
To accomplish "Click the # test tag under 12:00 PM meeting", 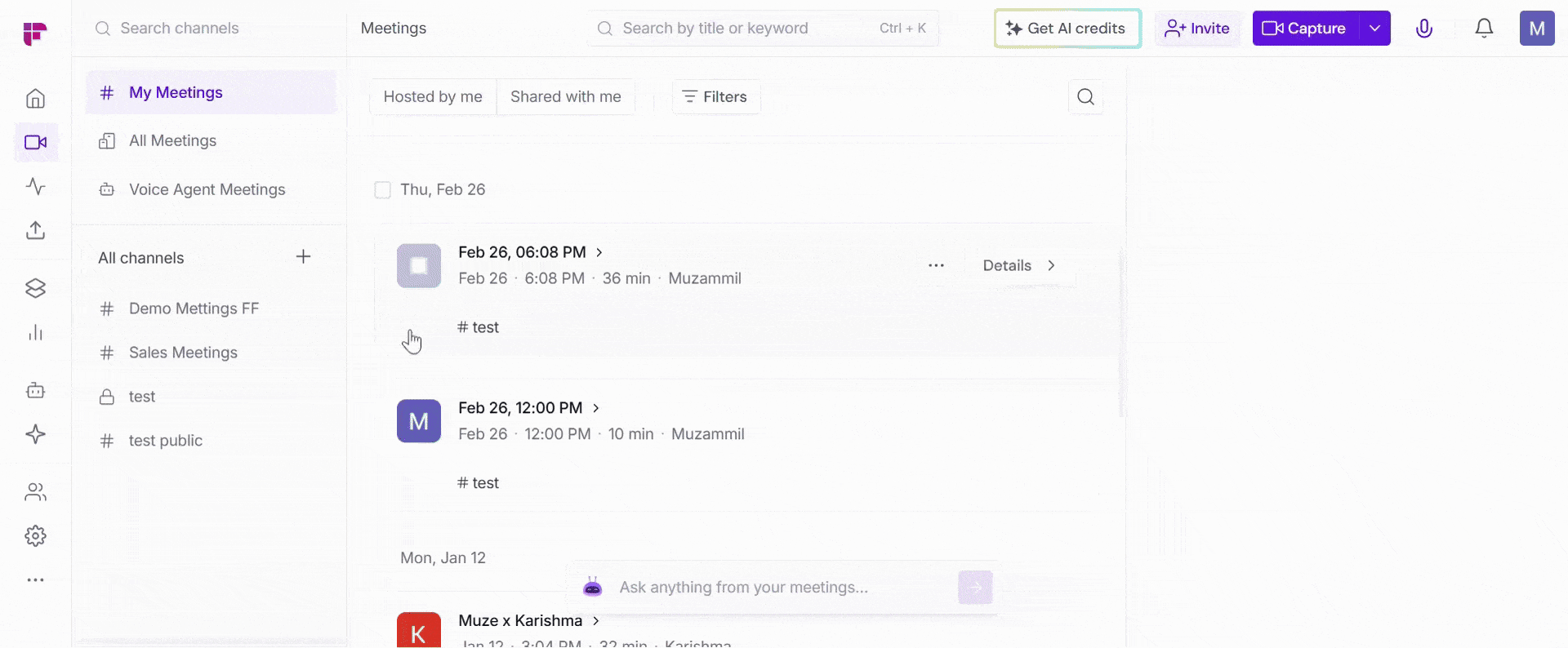I will tap(478, 483).
